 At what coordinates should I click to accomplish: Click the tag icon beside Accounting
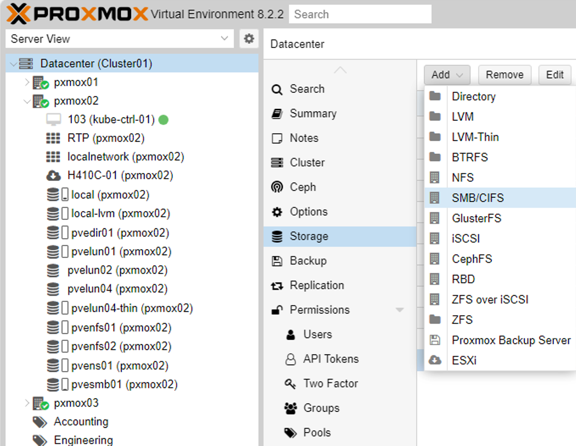[x=40, y=422]
